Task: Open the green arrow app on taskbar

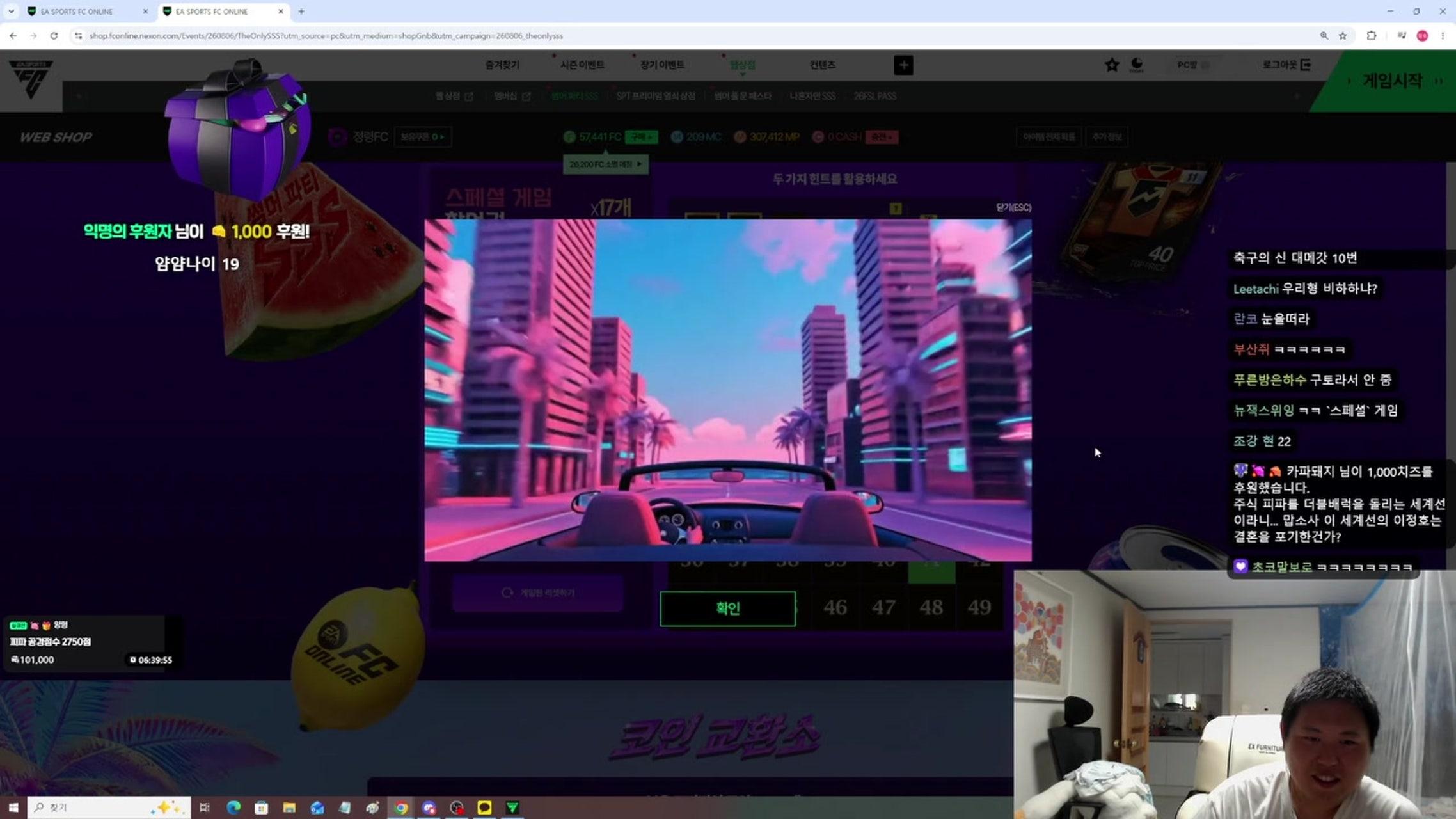Action: [x=512, y=807]
